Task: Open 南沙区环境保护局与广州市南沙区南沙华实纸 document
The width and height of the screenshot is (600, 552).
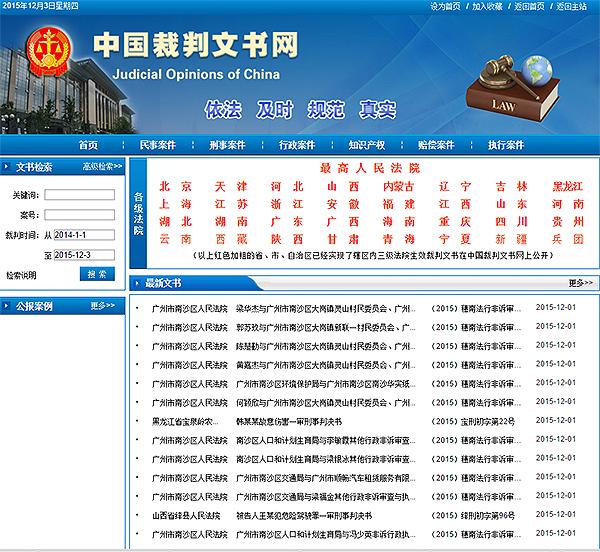Action: pos(326,384)
